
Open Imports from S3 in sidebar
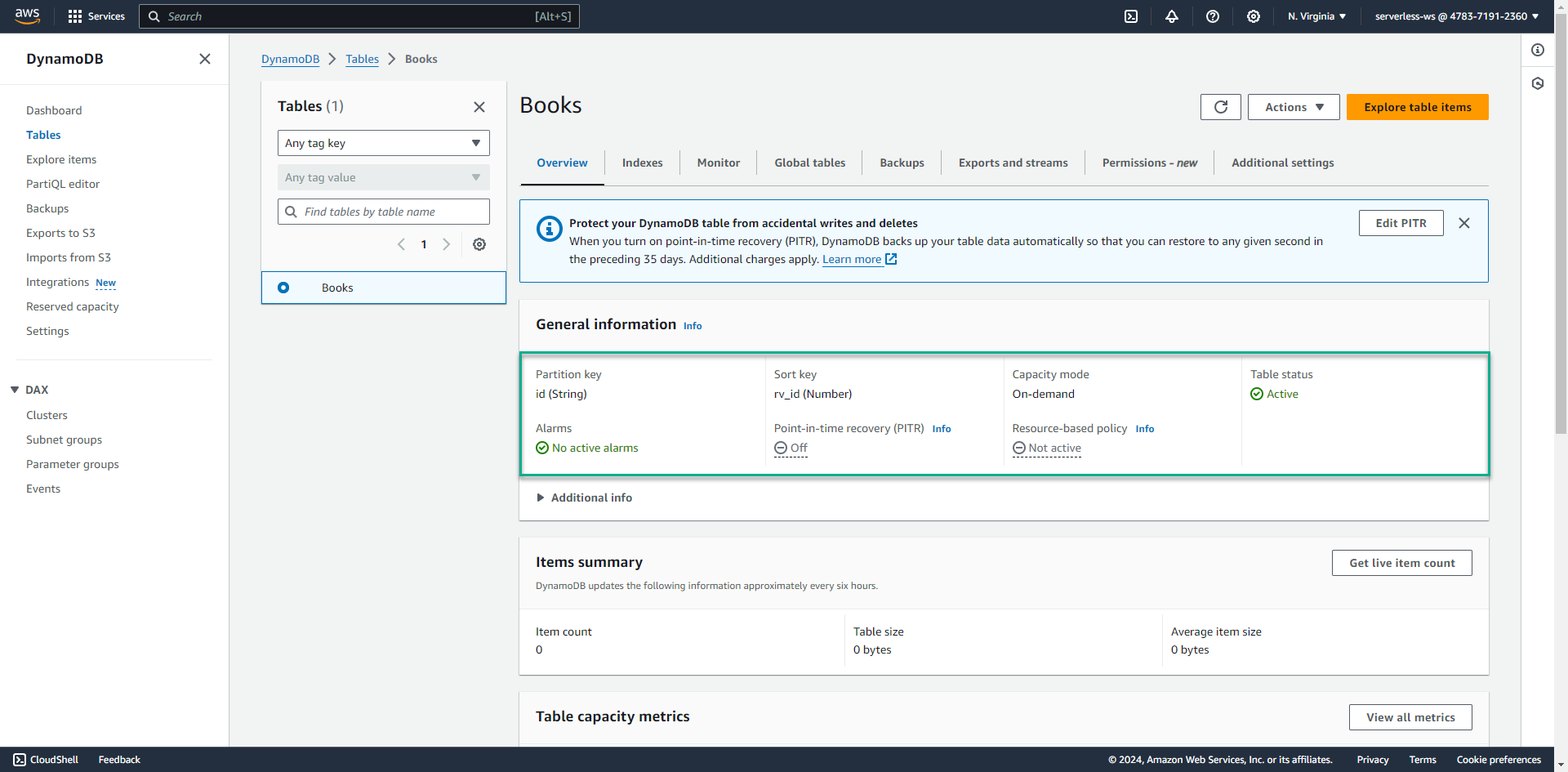pyautogui.click(x=69, y=257)
